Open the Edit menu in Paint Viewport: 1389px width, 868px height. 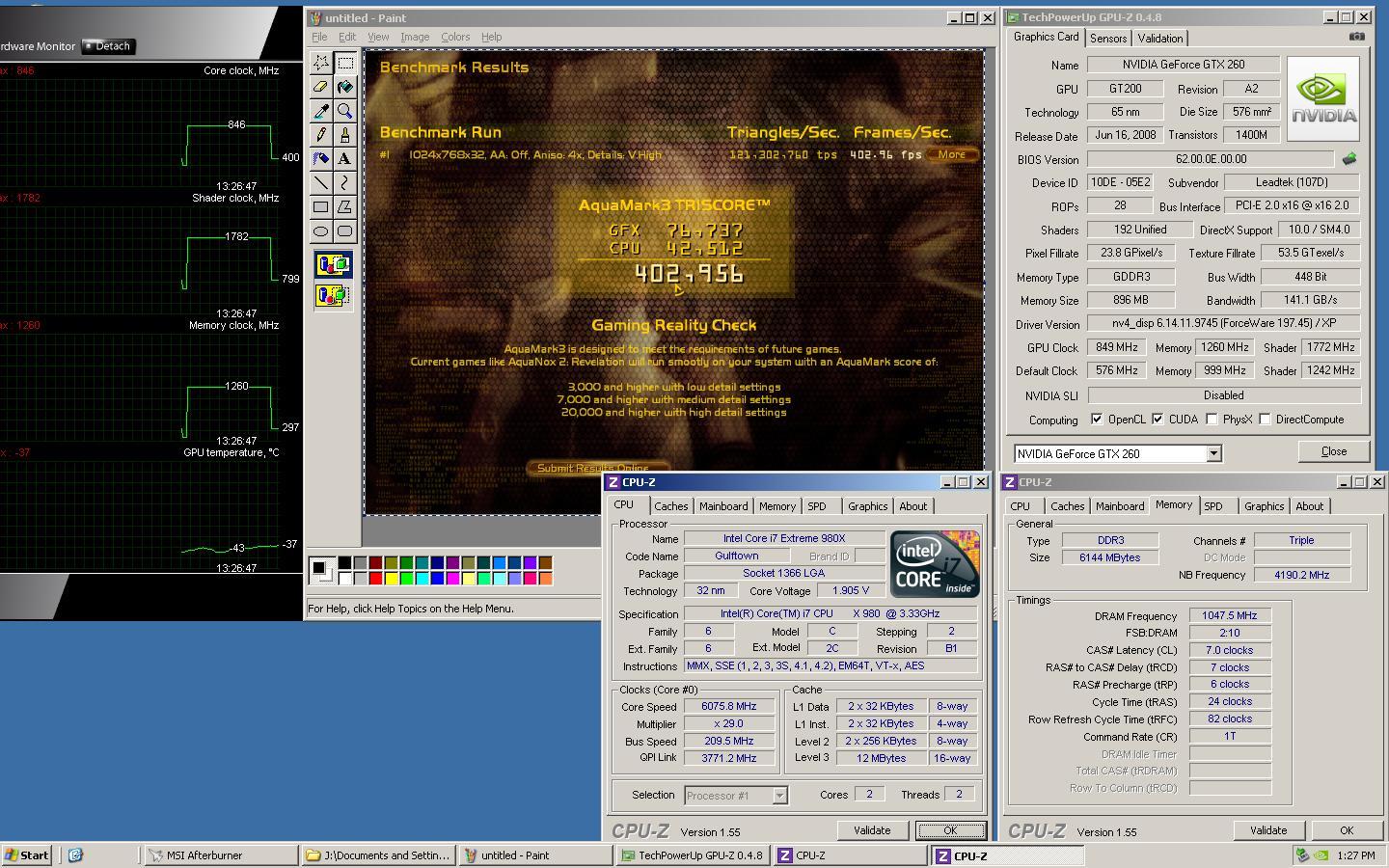pyautogui.click(x=347, y=37)
